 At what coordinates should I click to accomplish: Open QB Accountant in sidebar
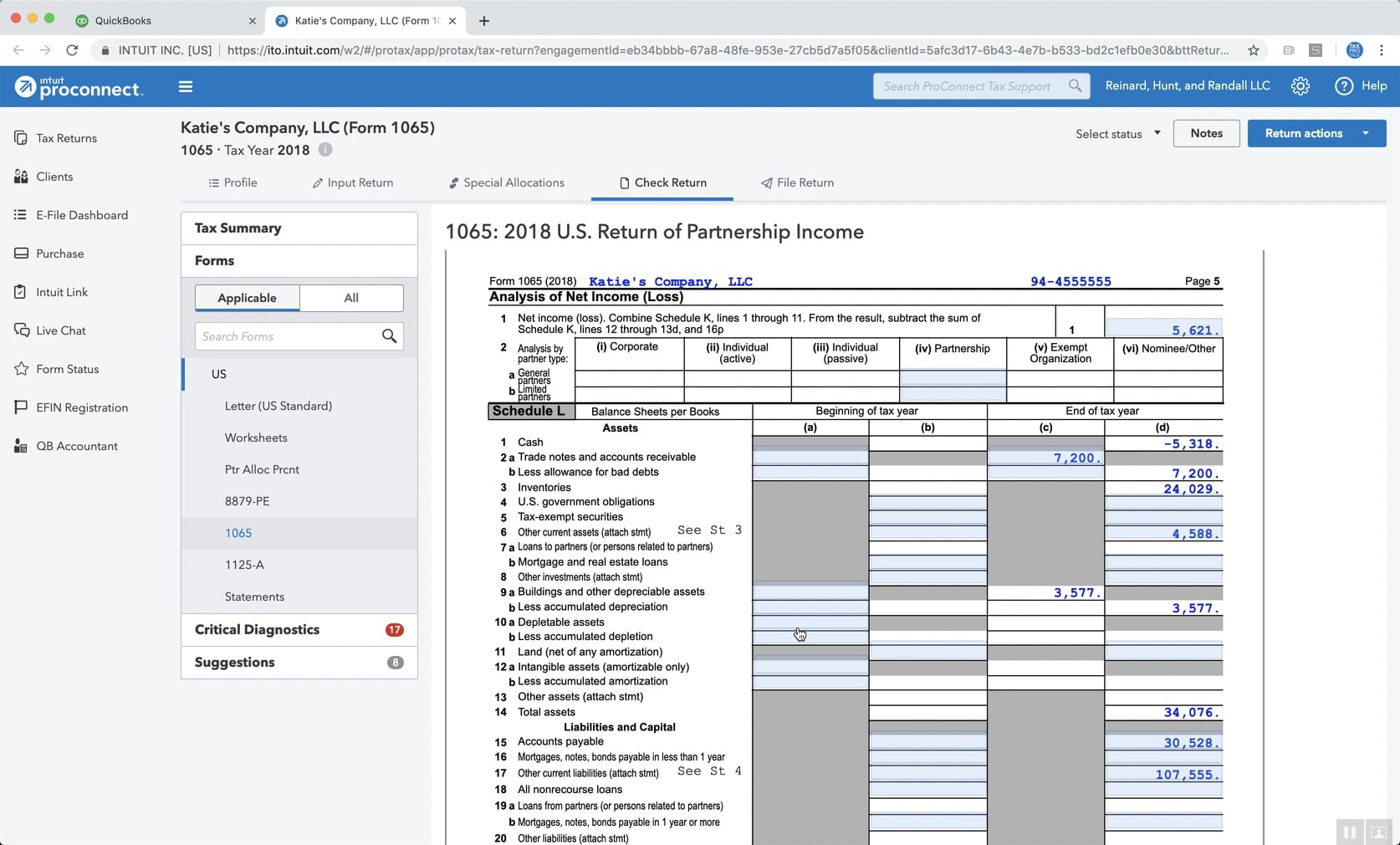click(x=76, y=446)
